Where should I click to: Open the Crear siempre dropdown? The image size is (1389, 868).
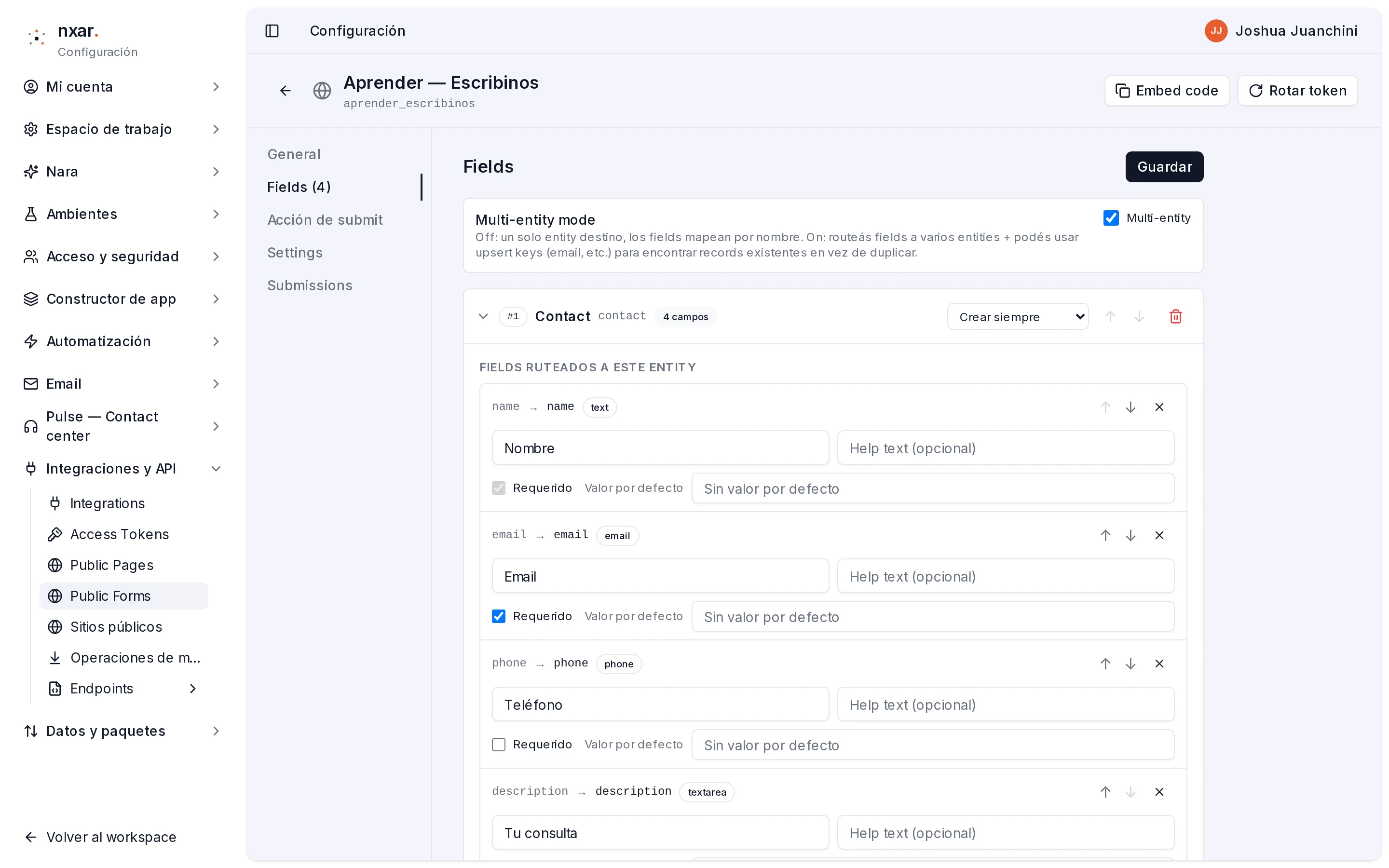coord(1017,316)
